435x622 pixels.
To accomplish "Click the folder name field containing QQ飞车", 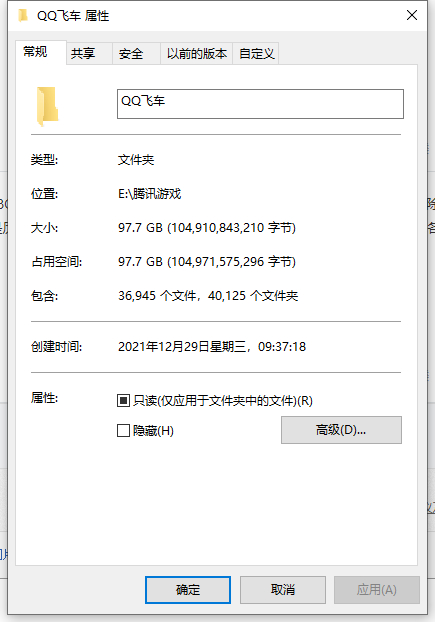I will tap(260, 104).
